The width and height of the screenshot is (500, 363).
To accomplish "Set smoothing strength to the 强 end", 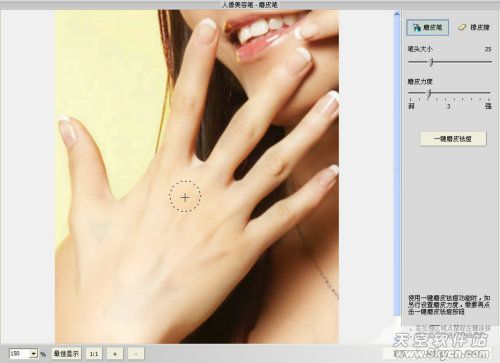I will 489,94.
